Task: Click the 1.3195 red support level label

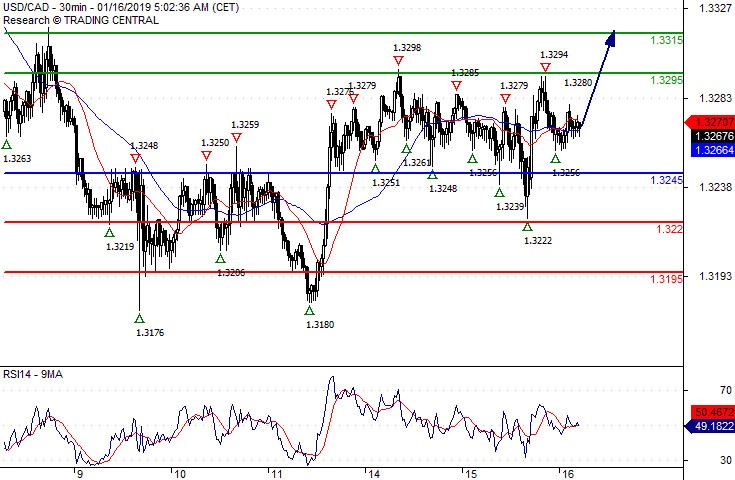Action: coord(667,279)
